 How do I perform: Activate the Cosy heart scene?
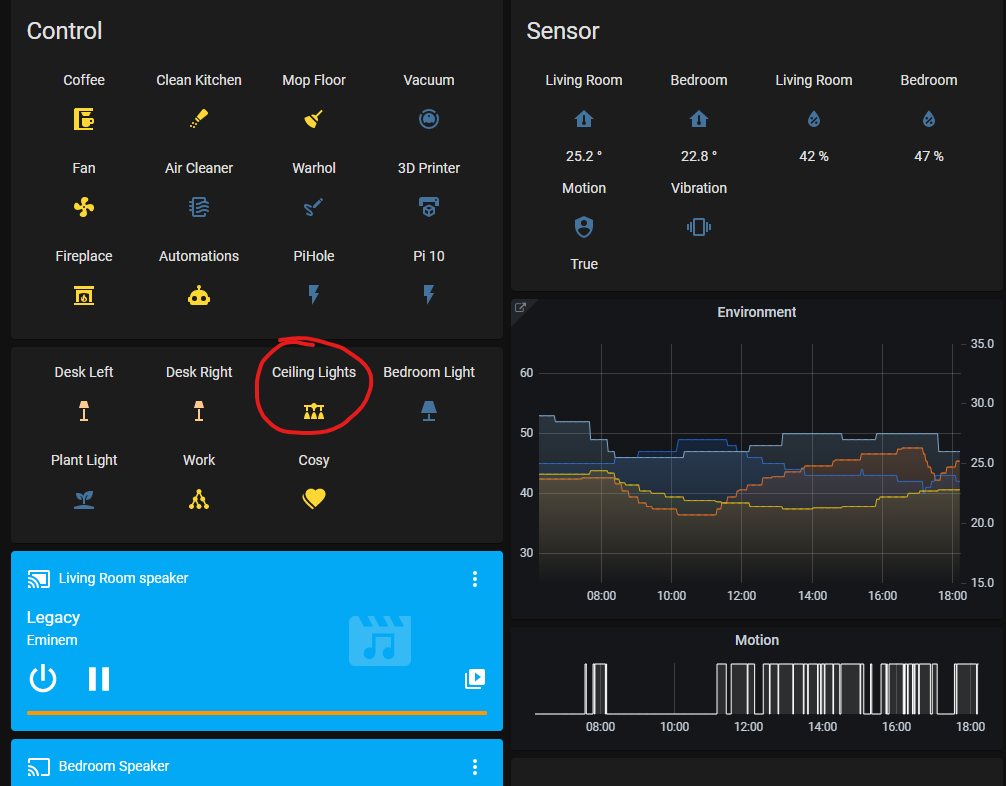click(313, 499)
